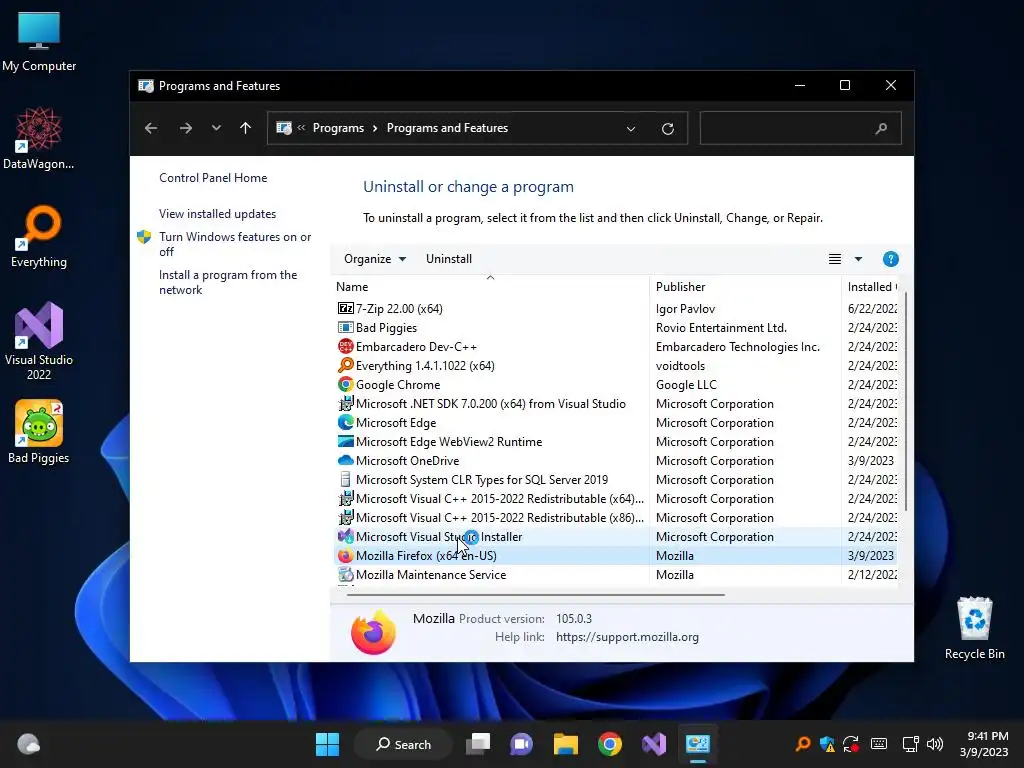
Task: Open the blue Help icon
Action: click(890, 259)
